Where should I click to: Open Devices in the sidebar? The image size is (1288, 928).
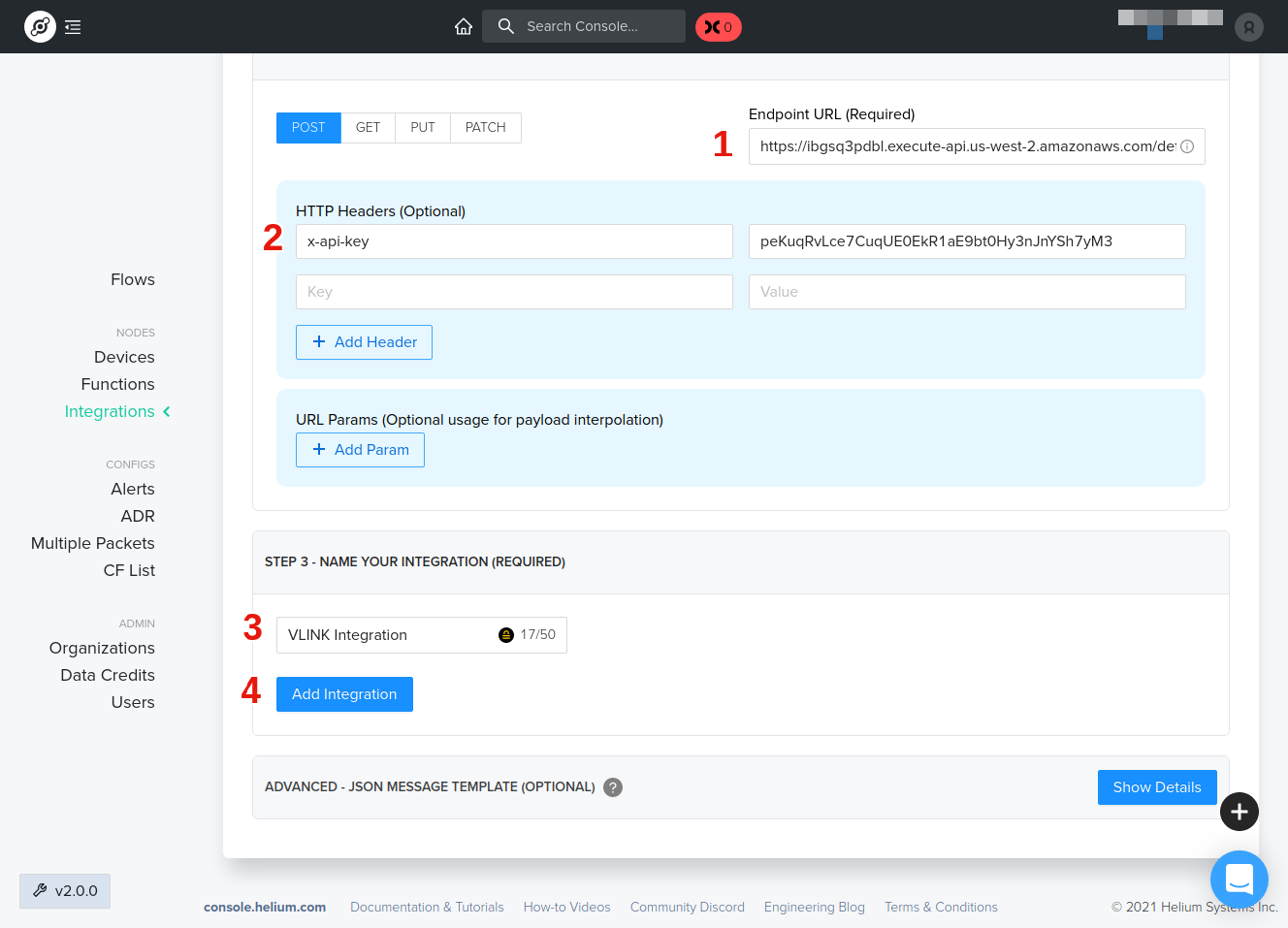tap(124, 357)
